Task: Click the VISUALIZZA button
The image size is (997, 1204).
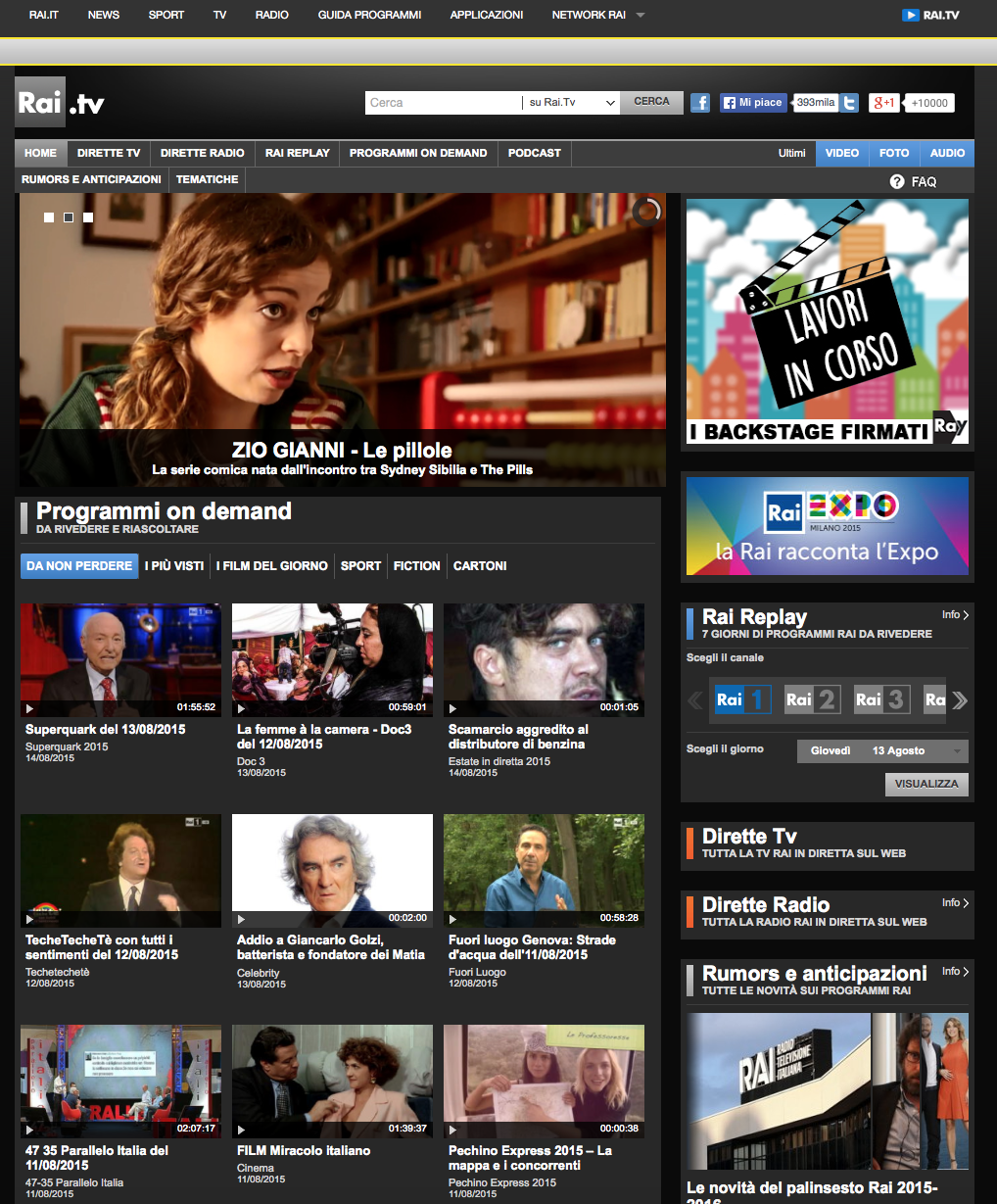Action: click(926, 785)
